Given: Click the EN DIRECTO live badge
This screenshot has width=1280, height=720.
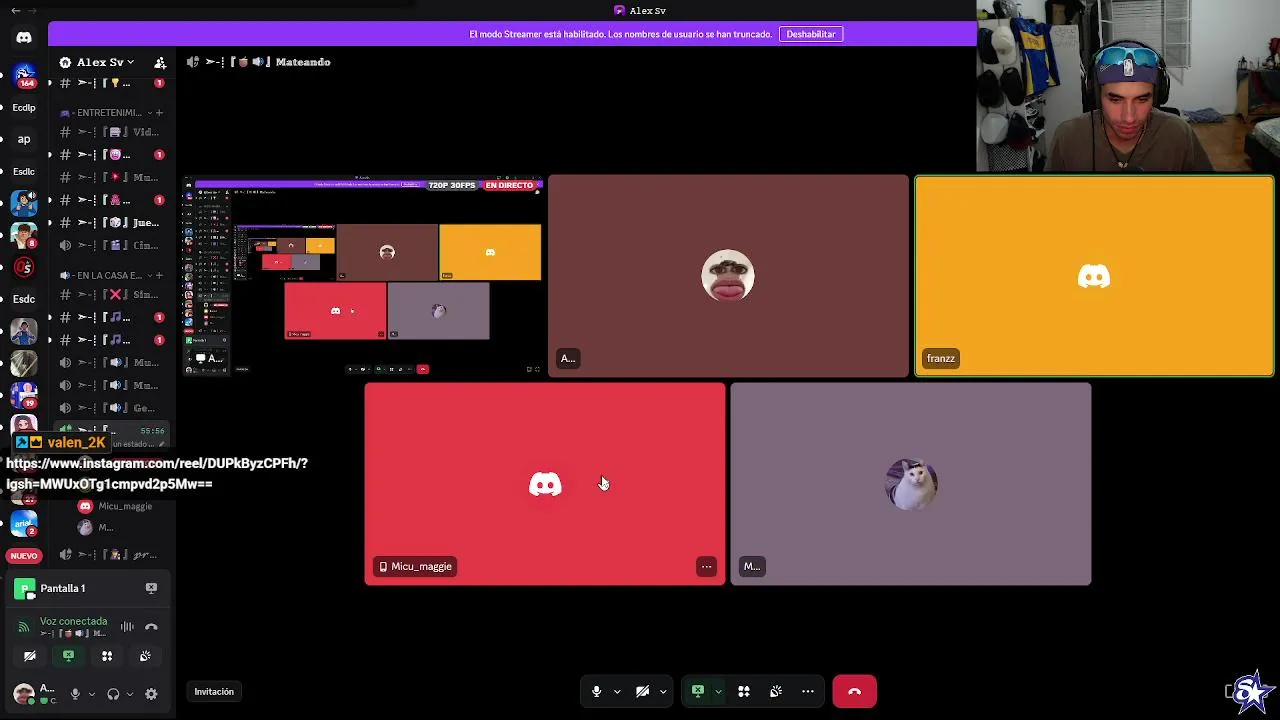Looking at the screenshot, I should point(509,185).
